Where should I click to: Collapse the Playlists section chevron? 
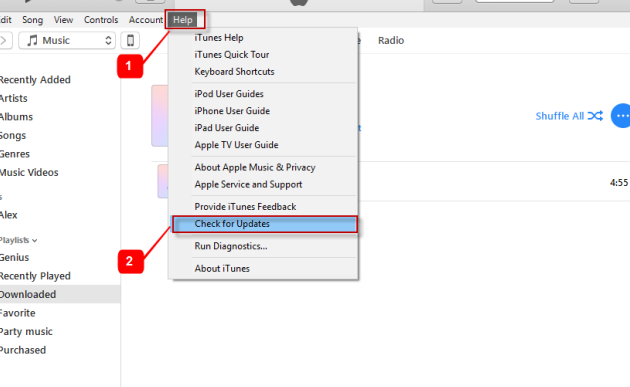pos(35,240)
